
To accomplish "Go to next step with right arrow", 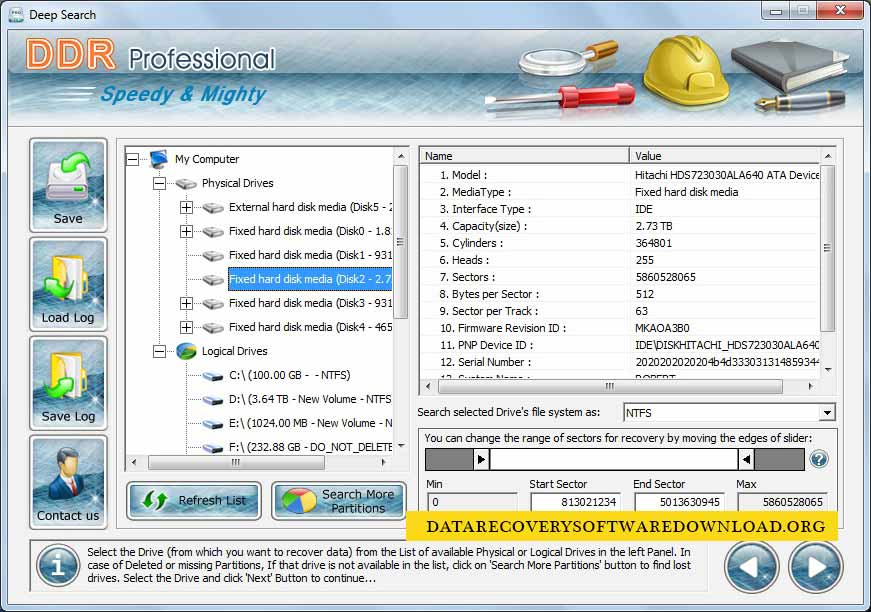I will (815, 567).
